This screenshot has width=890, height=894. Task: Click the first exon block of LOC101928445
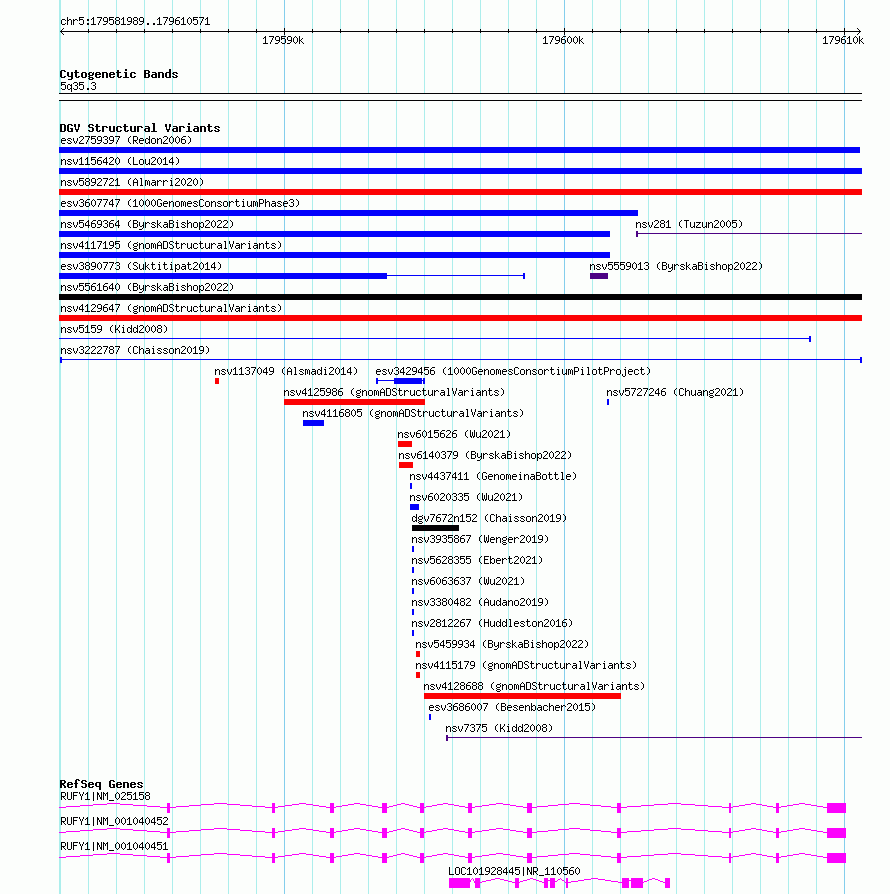coord(460,883)
